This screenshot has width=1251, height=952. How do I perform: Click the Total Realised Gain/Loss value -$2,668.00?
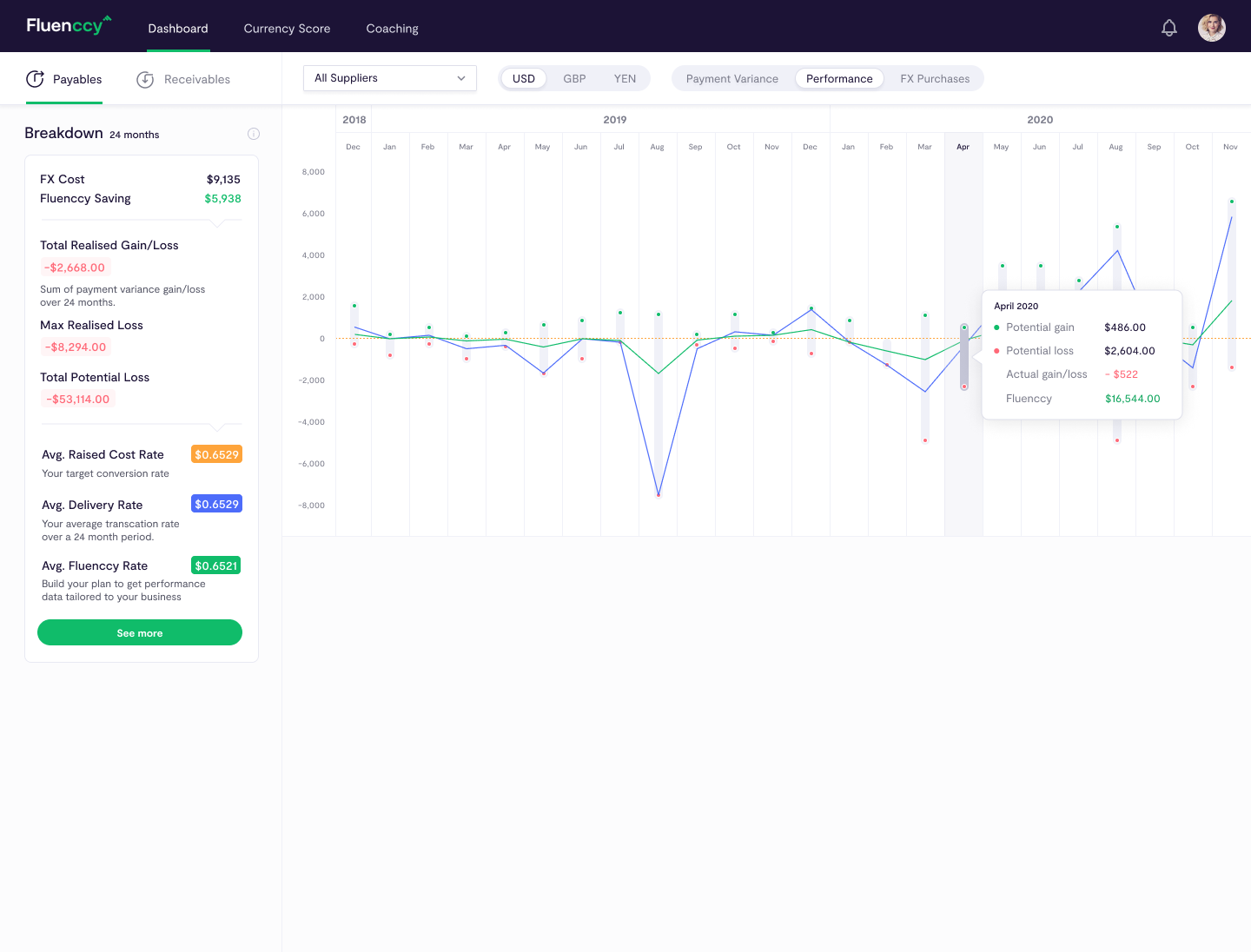coord(75,268)
